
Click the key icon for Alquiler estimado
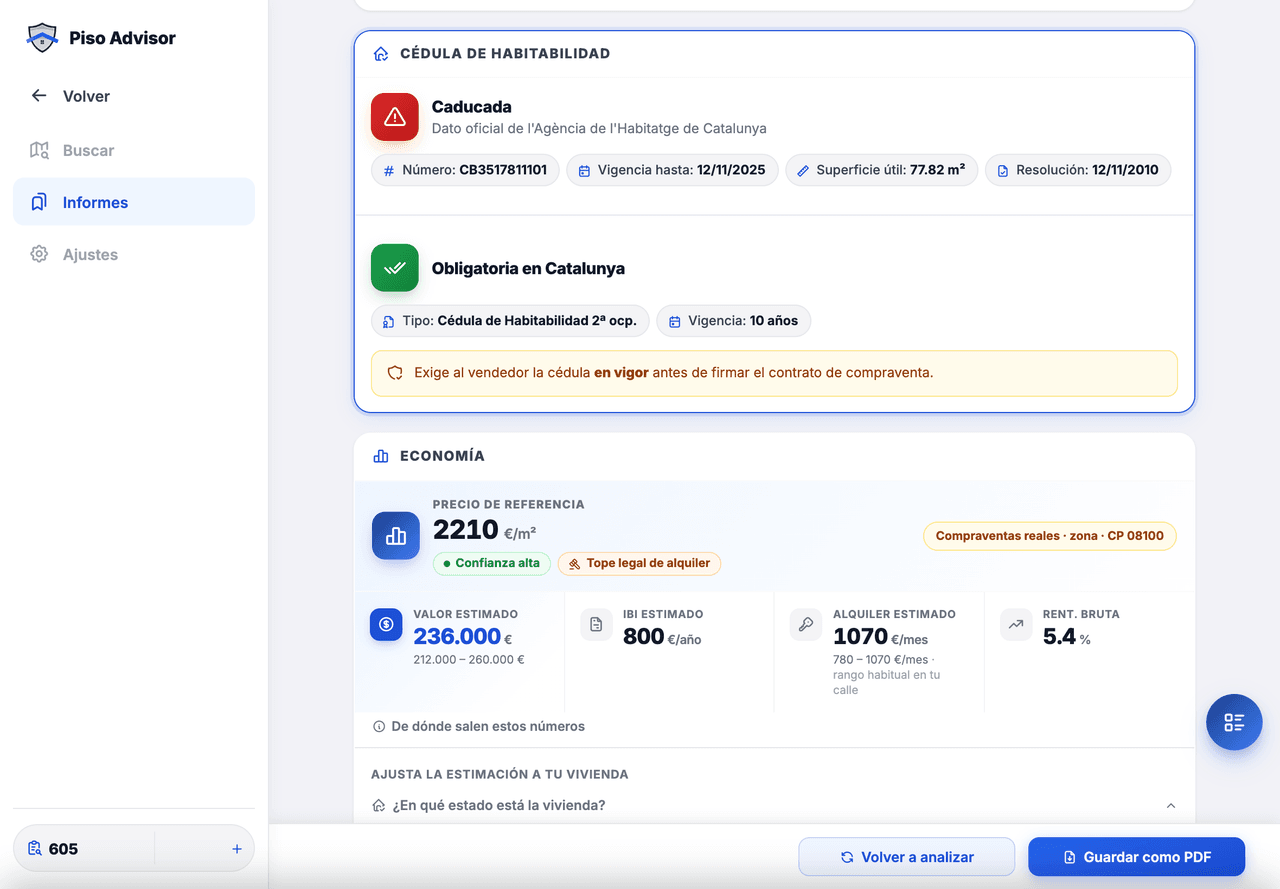tap(806, 624)
